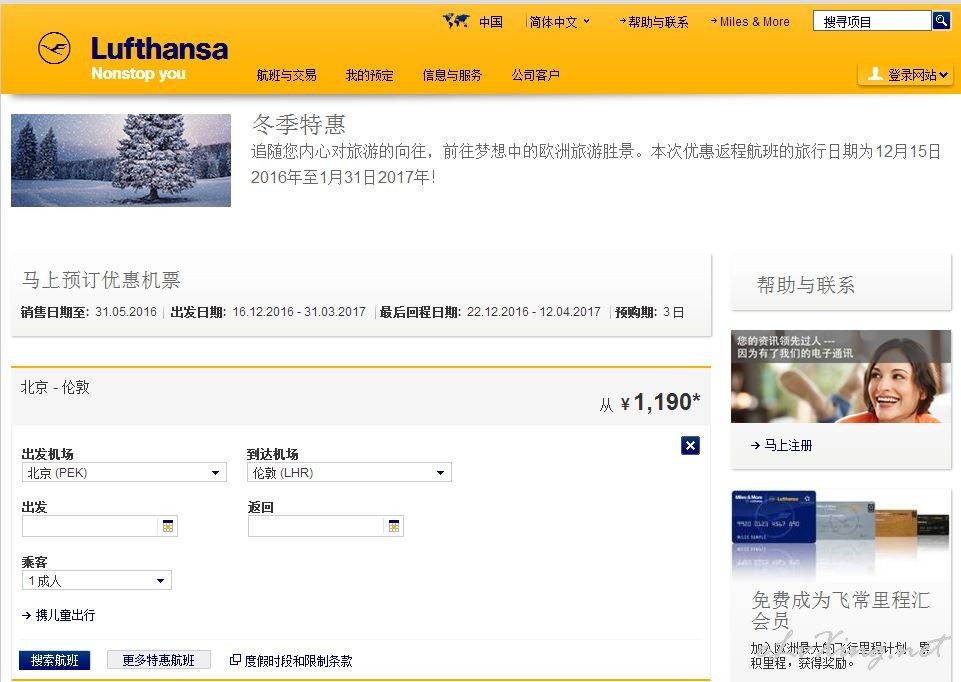This screenshot has height=682, width=961.
Task: Click the 预购期 3 日 text
Action: 650,312
